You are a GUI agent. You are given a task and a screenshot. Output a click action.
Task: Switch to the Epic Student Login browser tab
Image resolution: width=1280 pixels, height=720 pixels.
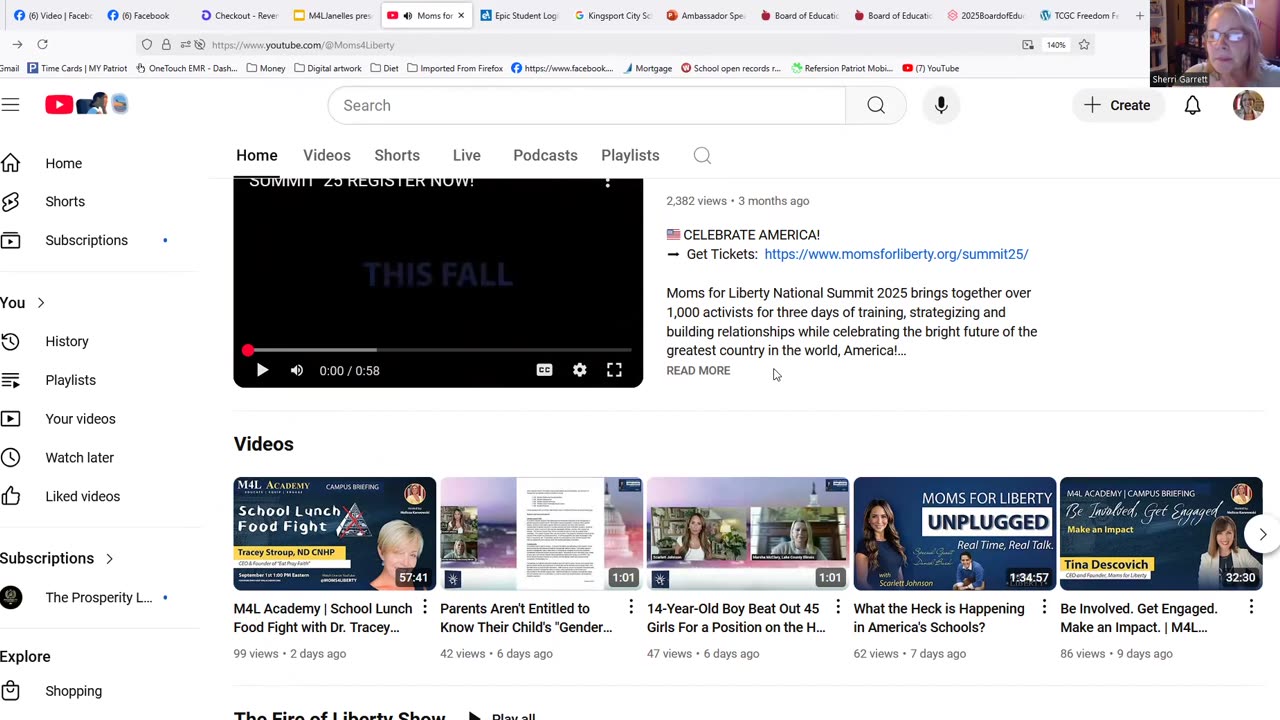[519, 15]
